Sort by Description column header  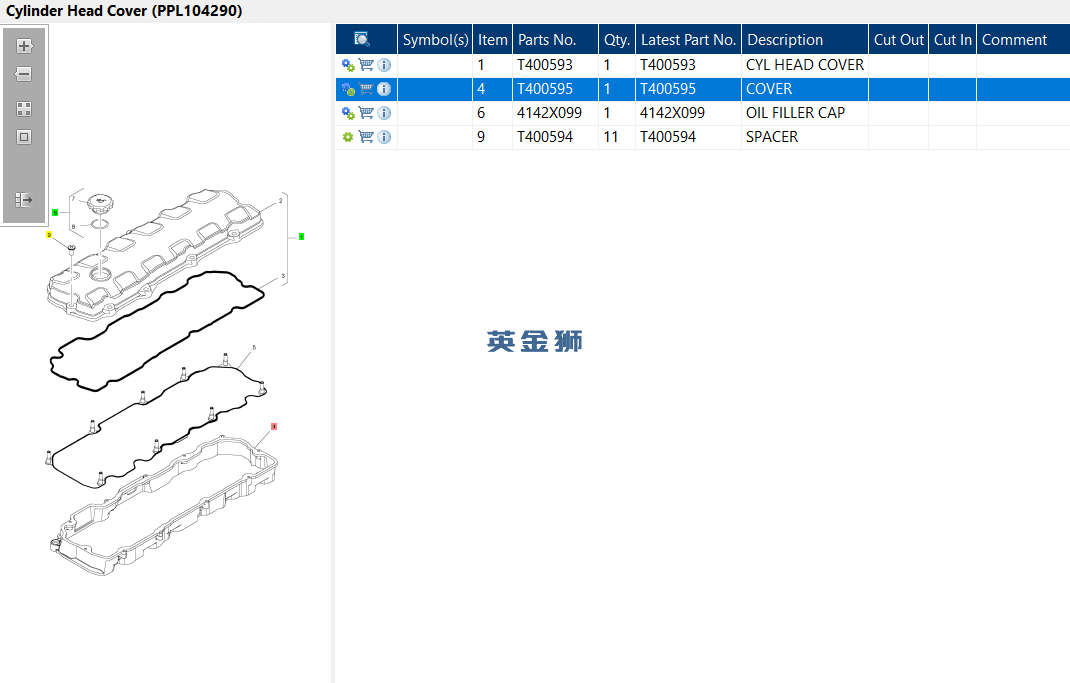[805, 40]
